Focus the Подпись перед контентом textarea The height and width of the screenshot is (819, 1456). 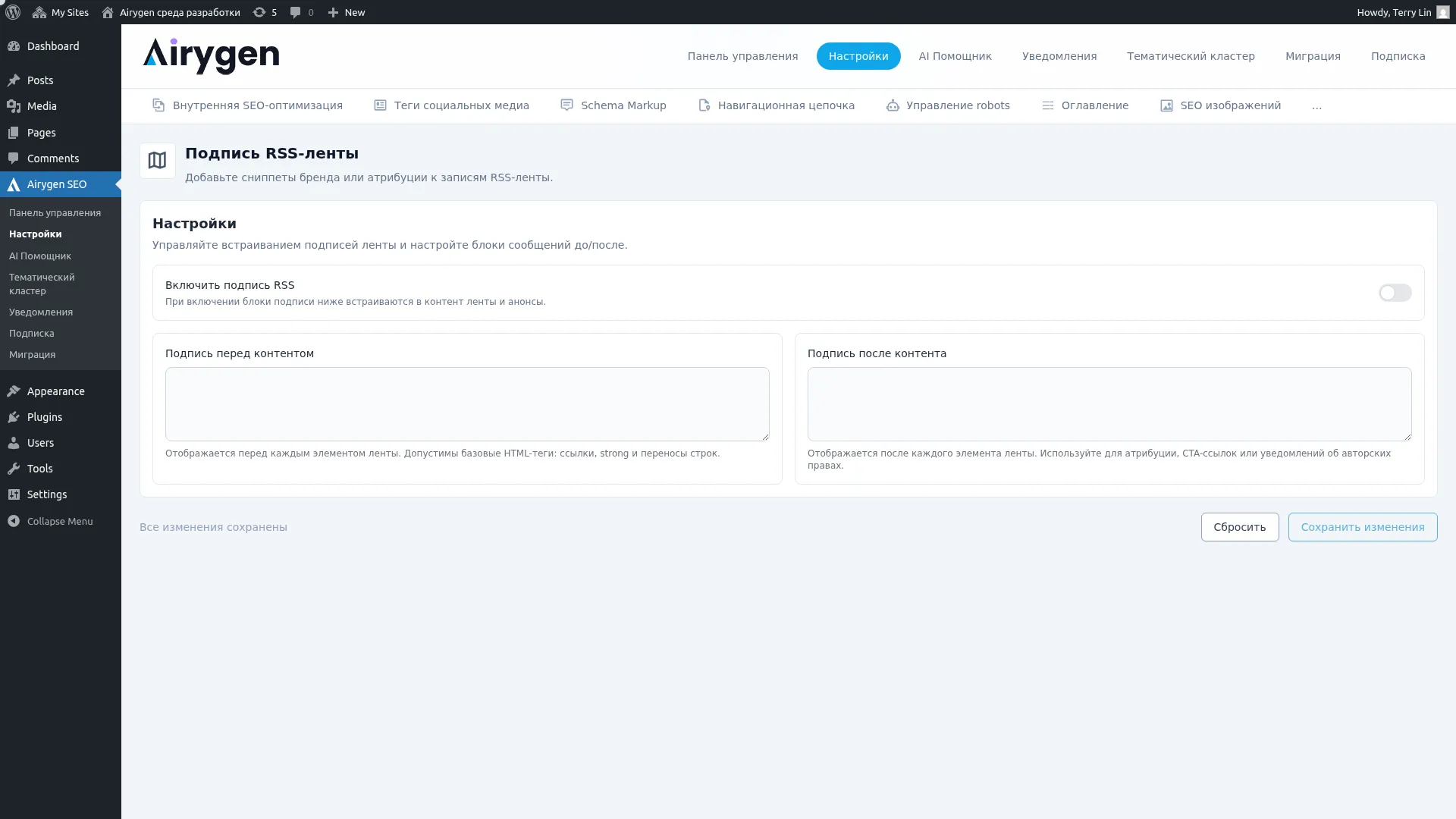point(467,404)
